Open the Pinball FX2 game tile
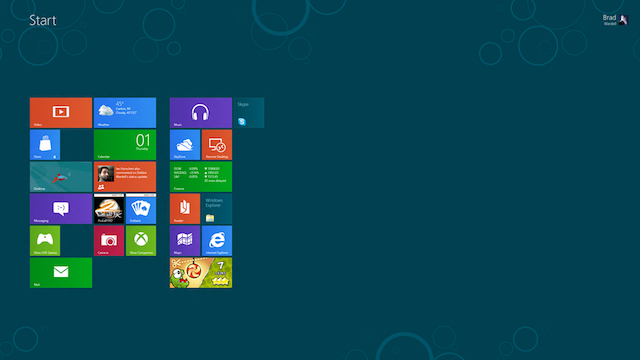Screen dimensions: 640x360 coord(109,209)
